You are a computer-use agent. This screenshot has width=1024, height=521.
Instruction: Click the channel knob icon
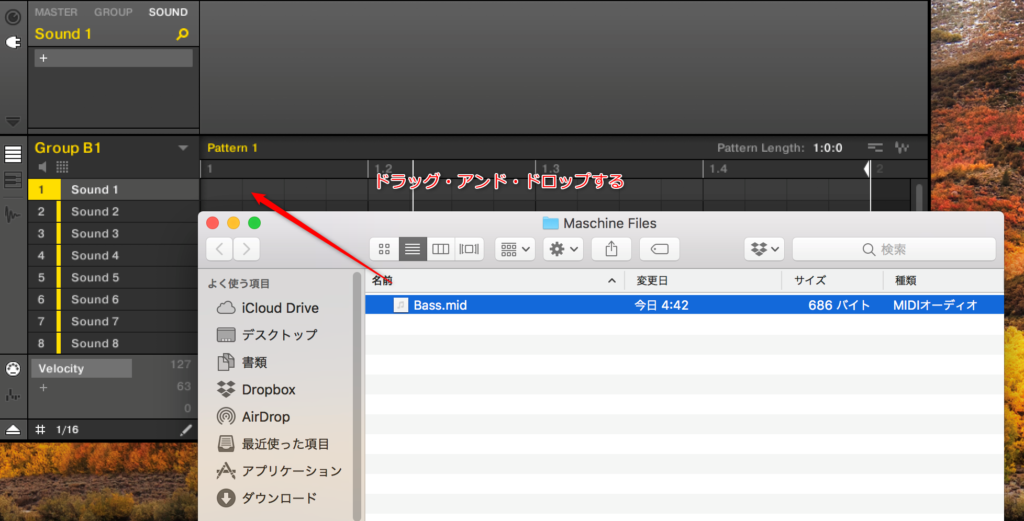(x=13, y=16)
